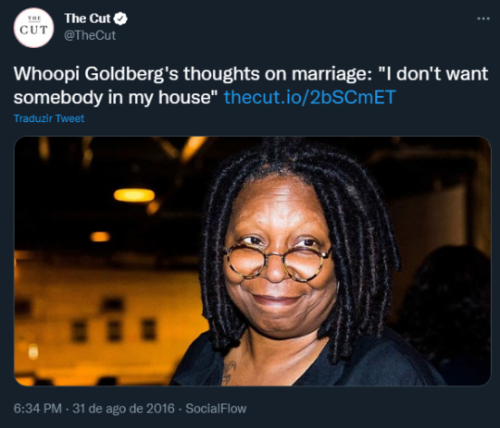Click The Cut display name

click(87, 19)
